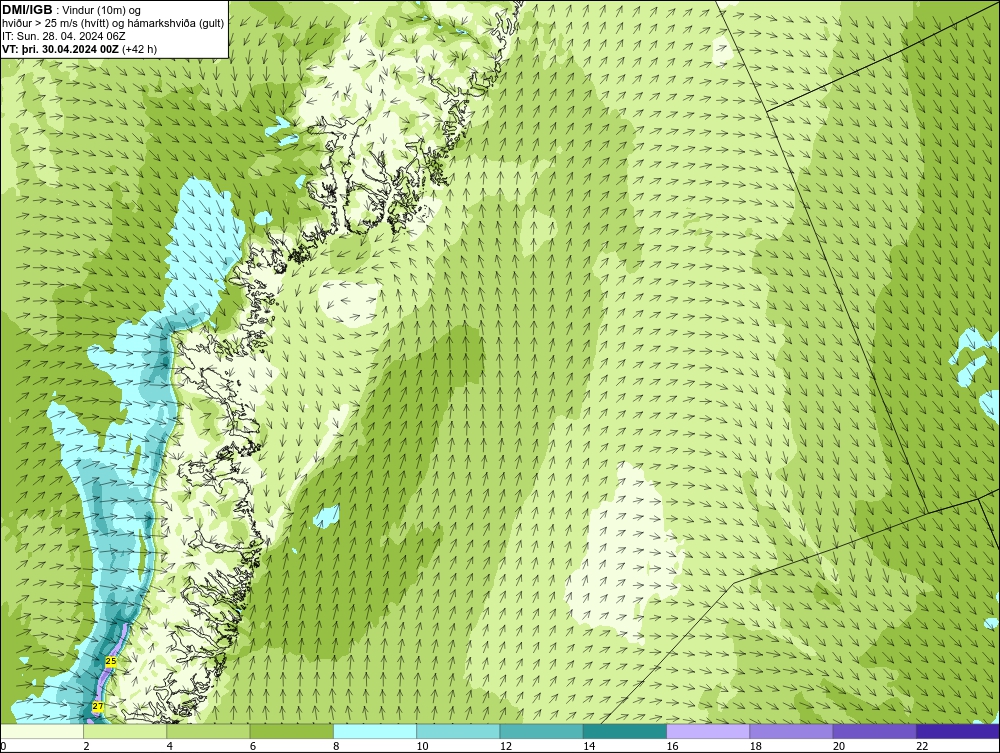Click the legend scale number 22
The width and height of the screenshot is (1000, 753).
point(922,746)
